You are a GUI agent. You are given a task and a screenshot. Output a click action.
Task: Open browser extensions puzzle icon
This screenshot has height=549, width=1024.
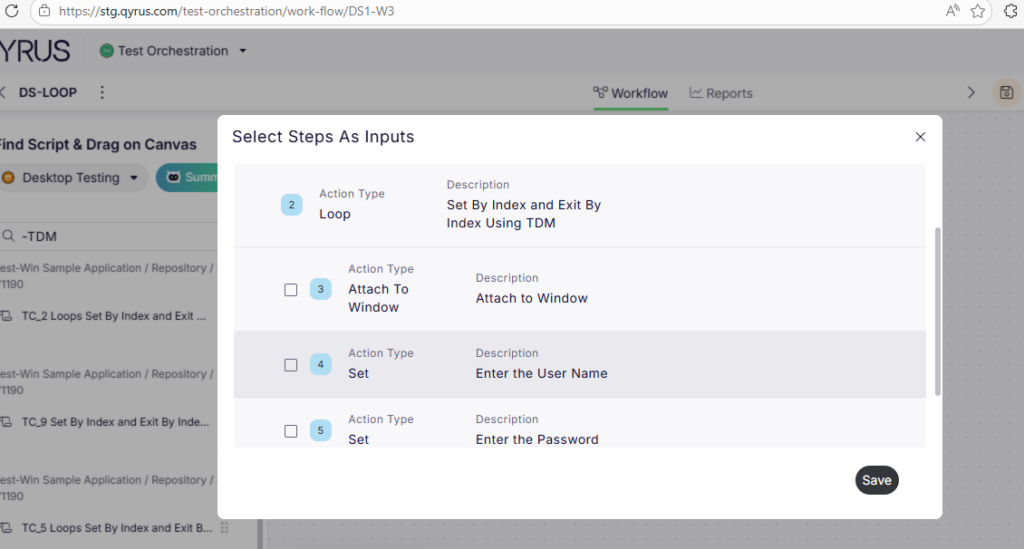pyautogui.click(x=1010, y=10)
